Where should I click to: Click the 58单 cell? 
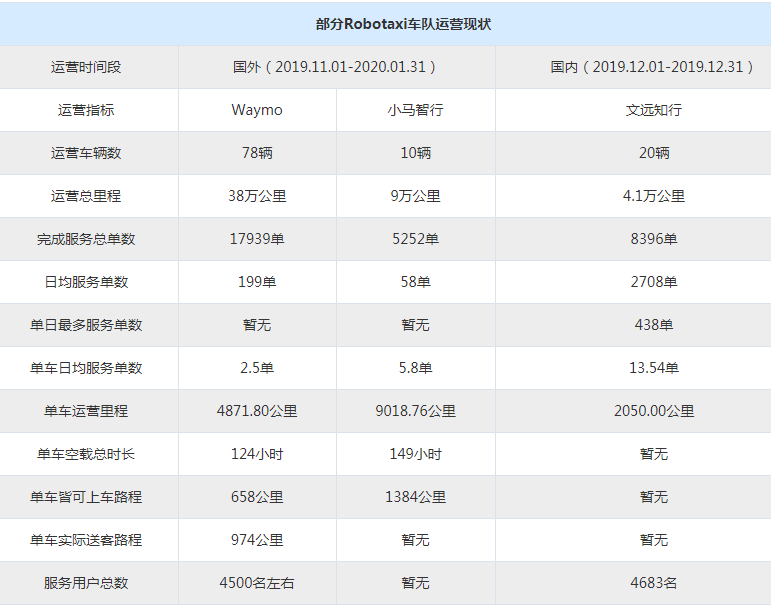point(415,282)
